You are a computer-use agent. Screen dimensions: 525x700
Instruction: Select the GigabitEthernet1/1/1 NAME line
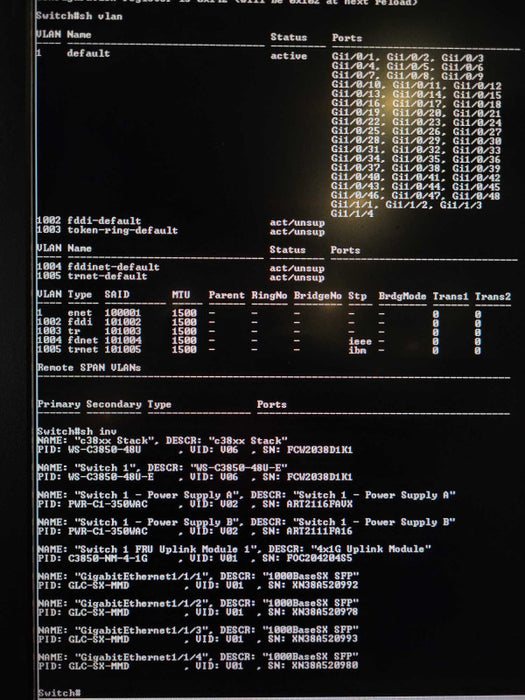coord(198,576)
